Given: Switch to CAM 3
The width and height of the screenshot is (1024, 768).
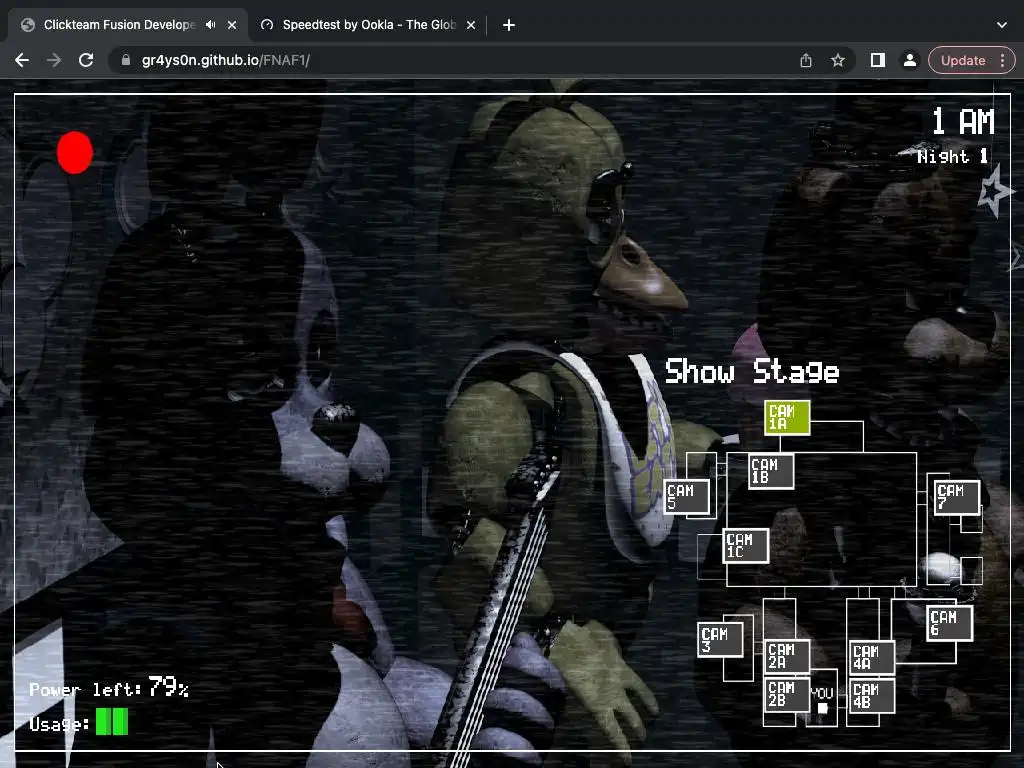Looking at the screenshot, I should [x=720, y=640].
